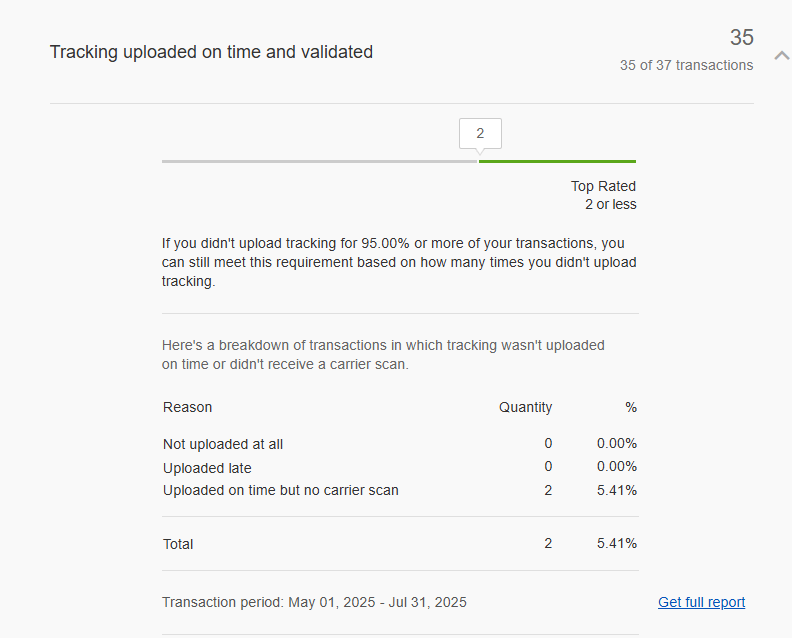Click the 5.41% value in the carrier scan row
This screenshot has height=638, width=792.
616,491
